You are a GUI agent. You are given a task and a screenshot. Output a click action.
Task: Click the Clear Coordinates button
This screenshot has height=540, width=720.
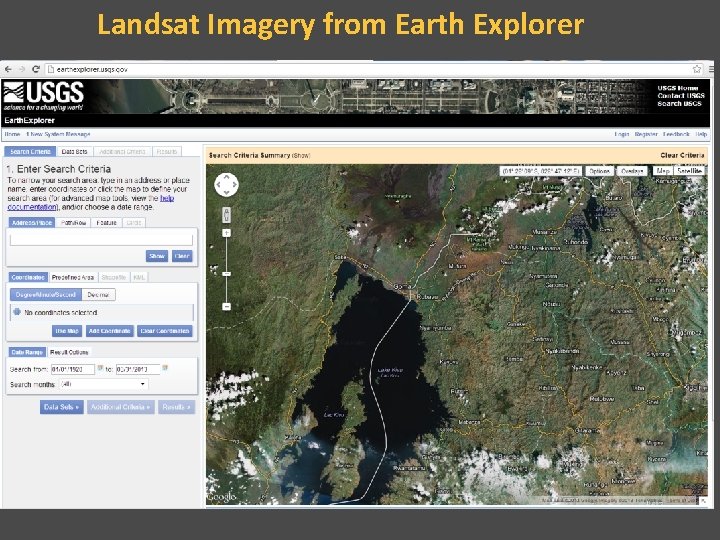[165, 331]
